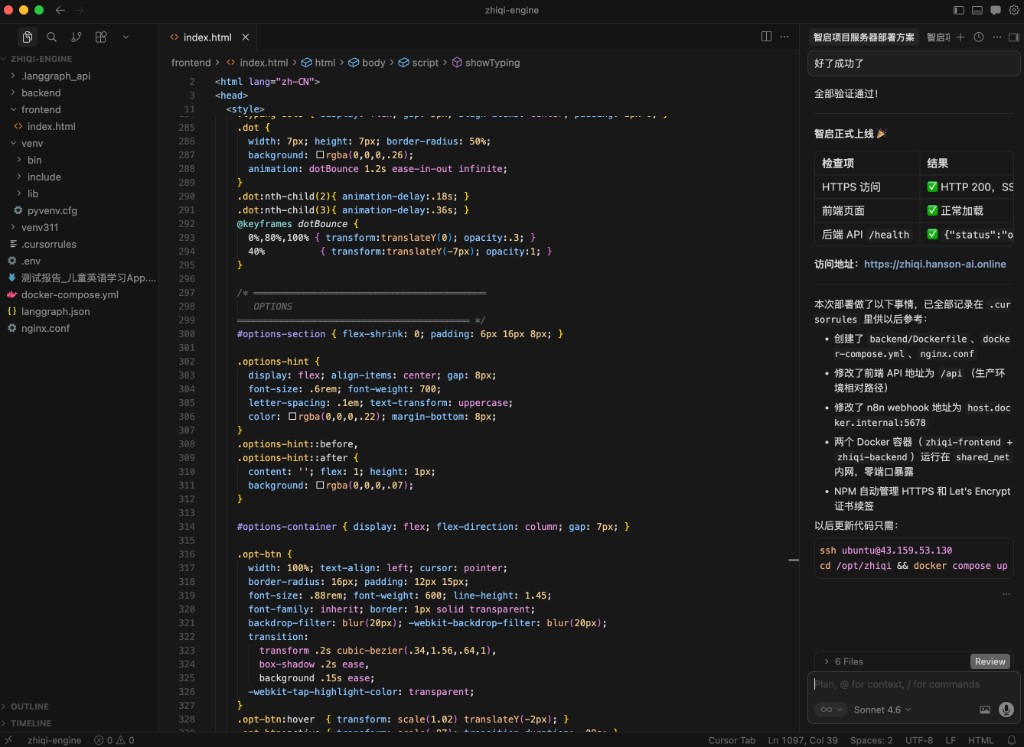Image resolution: width=1024 pixels, height=747 pixels.
Task: Show chat history with the clock icon
Action: [979, 37]
